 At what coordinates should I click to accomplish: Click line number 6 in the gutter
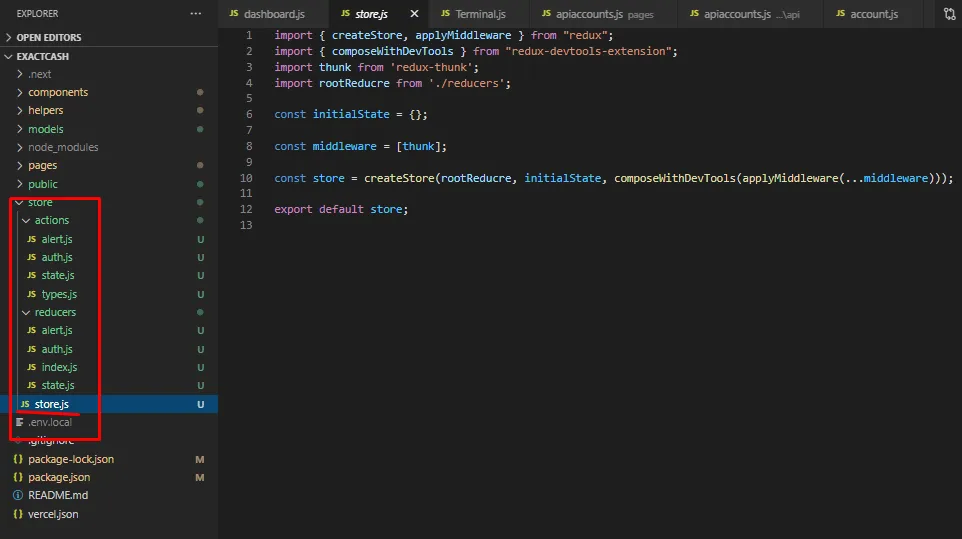(249, 114)
